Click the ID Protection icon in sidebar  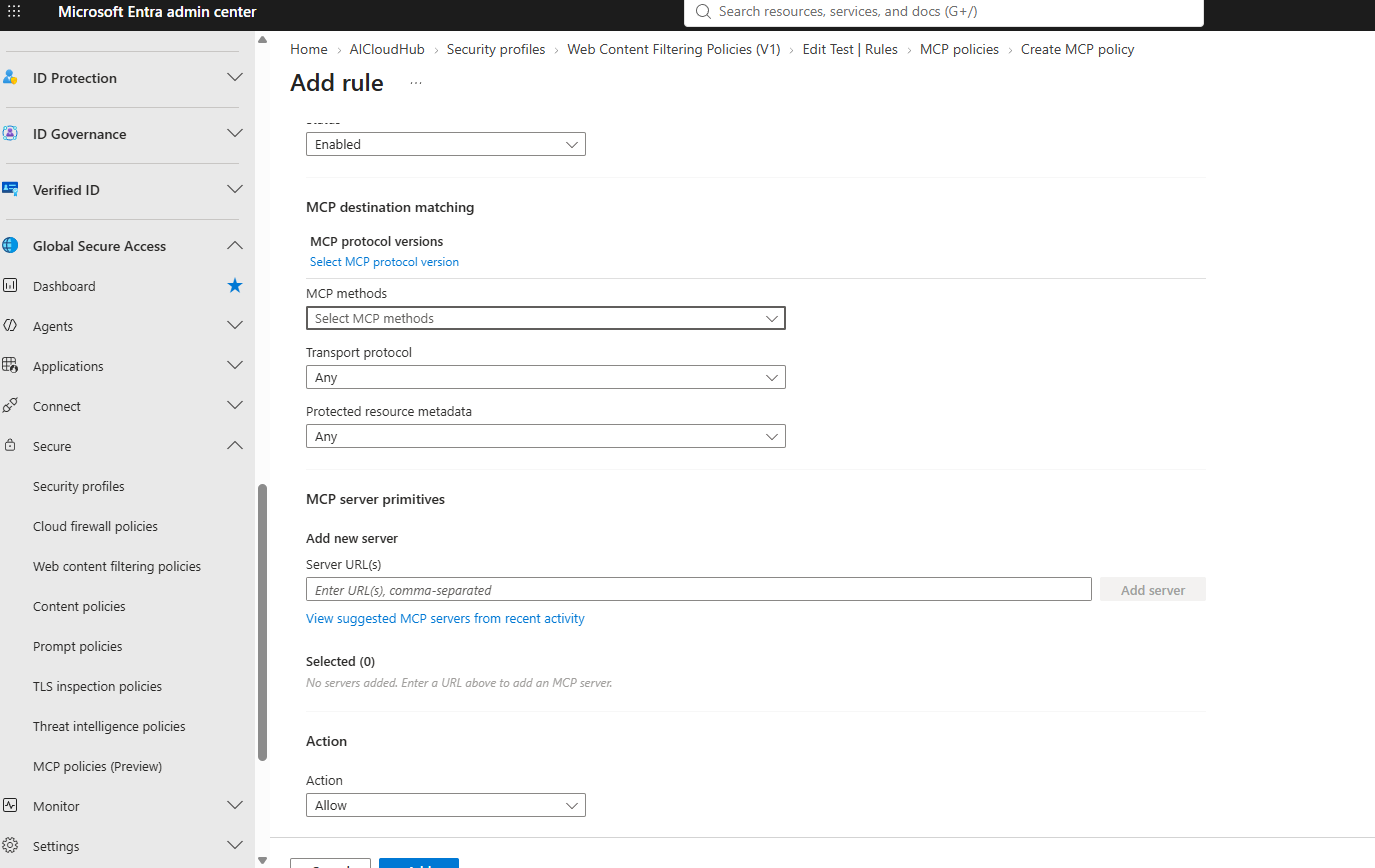coord(10,78)
